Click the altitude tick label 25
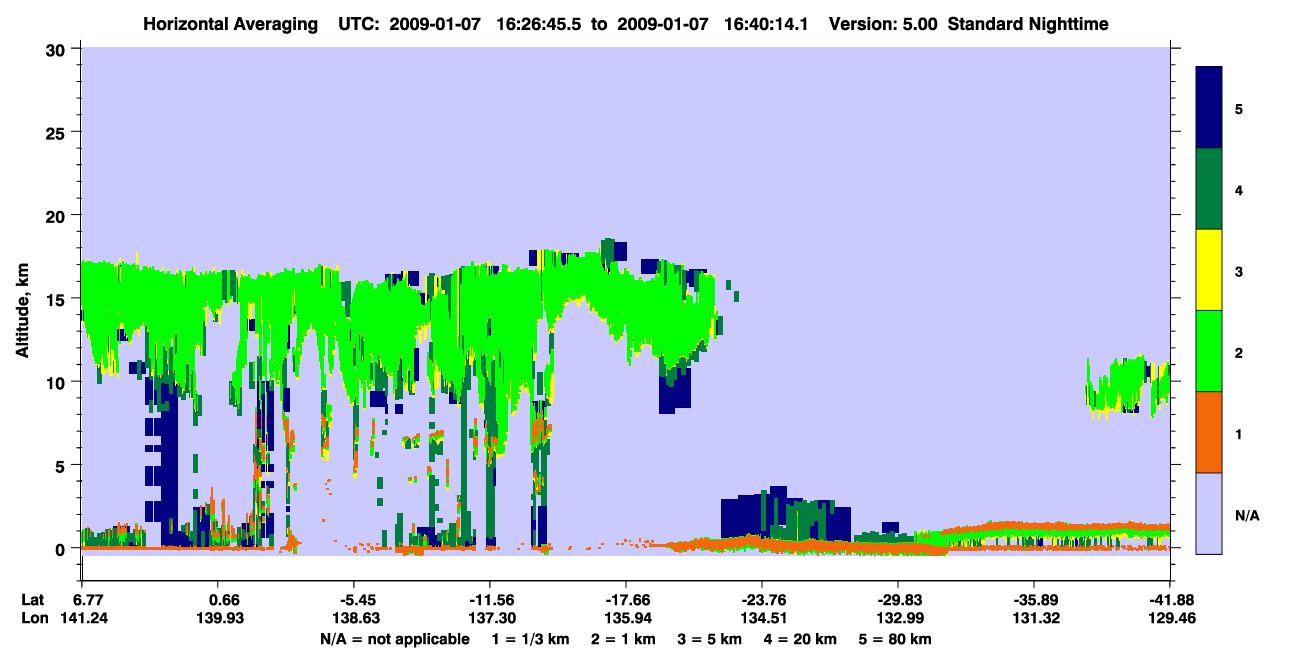 [x=58, y=133]
